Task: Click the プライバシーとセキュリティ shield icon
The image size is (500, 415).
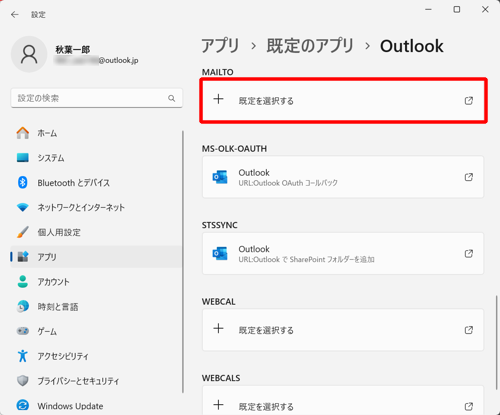Action: 23,381
